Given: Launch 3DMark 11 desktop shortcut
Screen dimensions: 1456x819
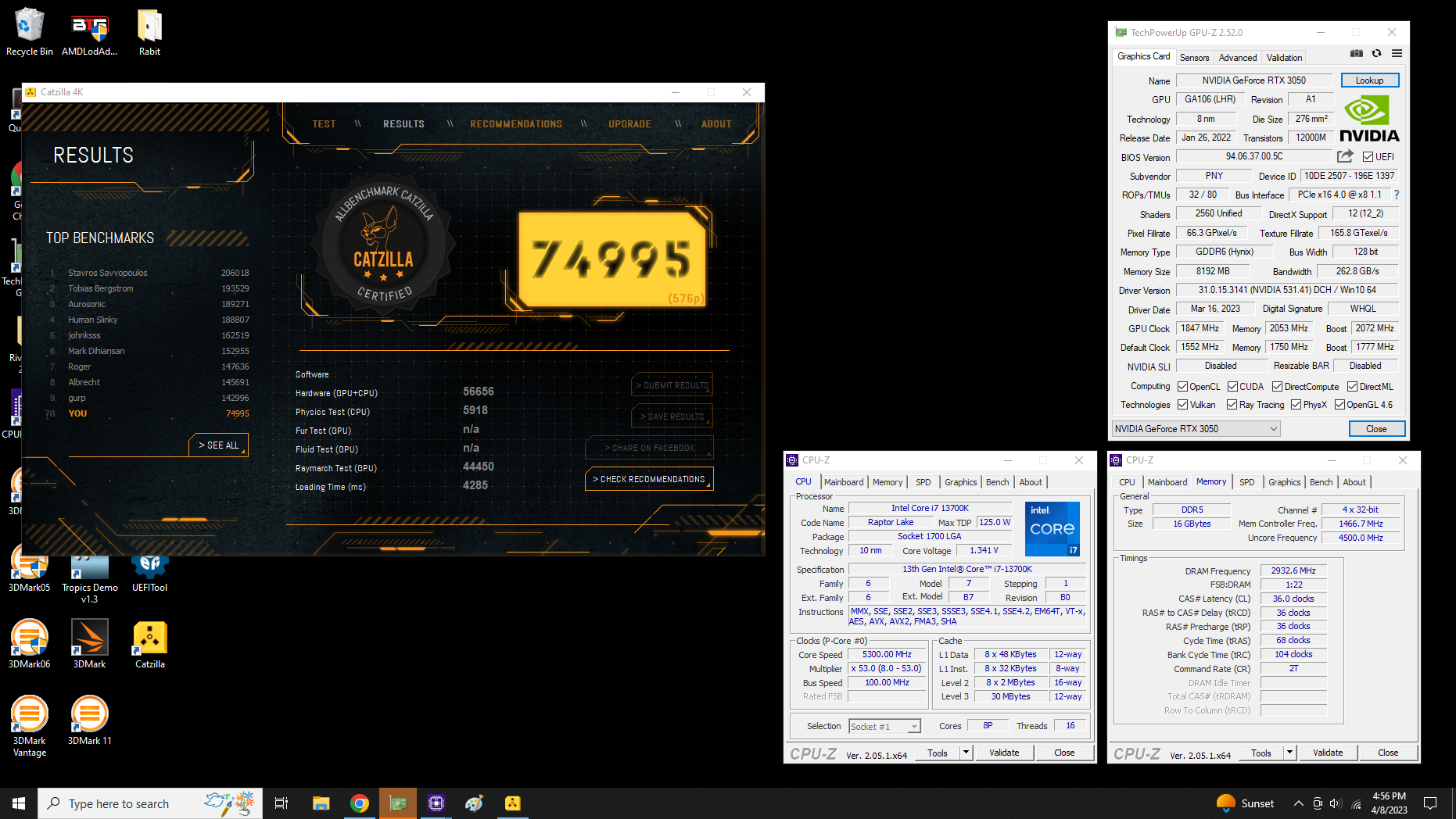Looking at the screenshot, I should 89,721.
